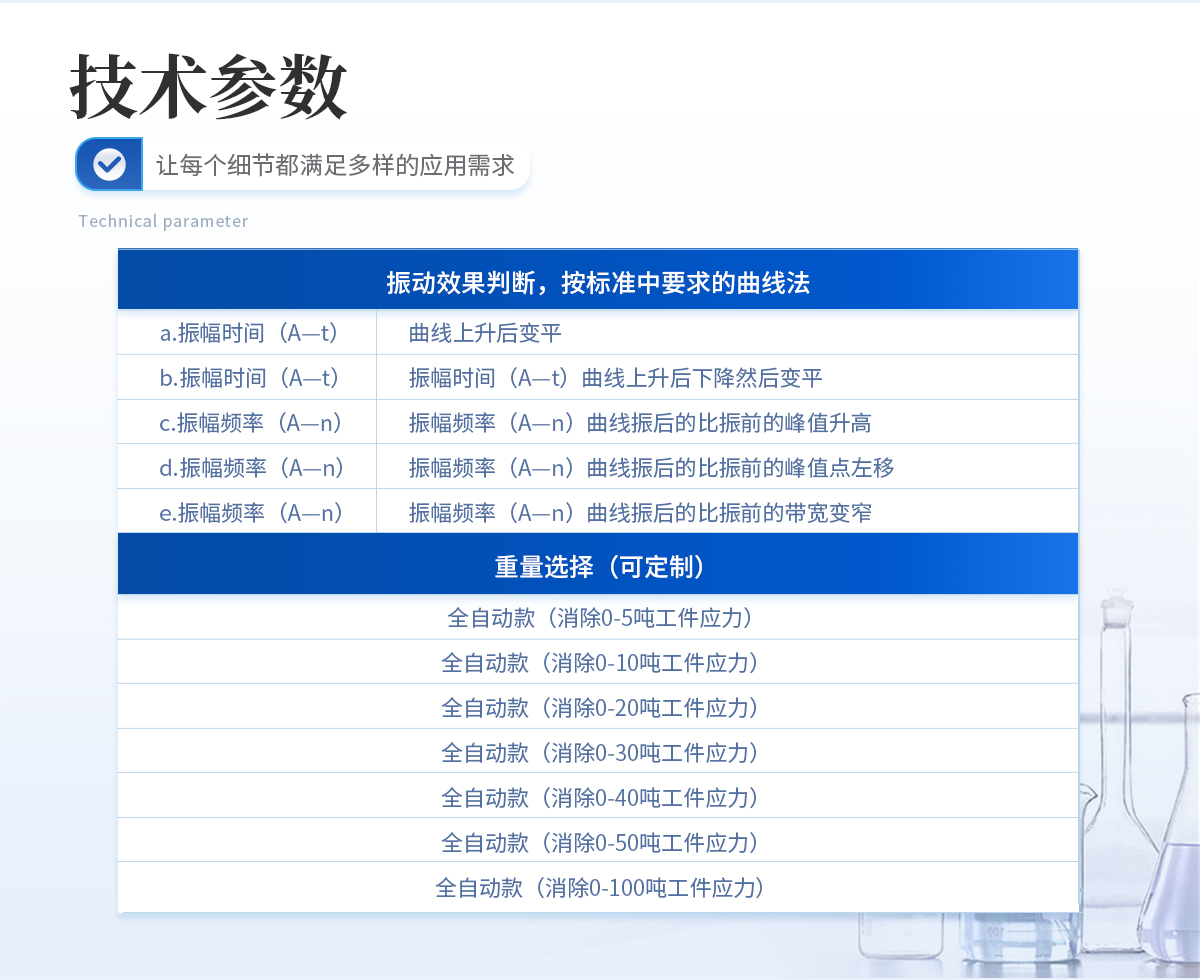Click the 带宽变窄 description cell
1200x980 pixels.
click(x=640, y=513)
